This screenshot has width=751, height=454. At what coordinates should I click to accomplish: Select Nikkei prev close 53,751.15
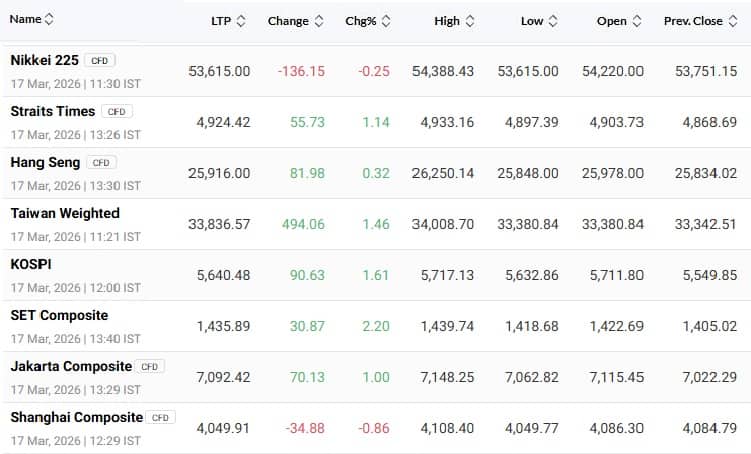click(706, 71)
